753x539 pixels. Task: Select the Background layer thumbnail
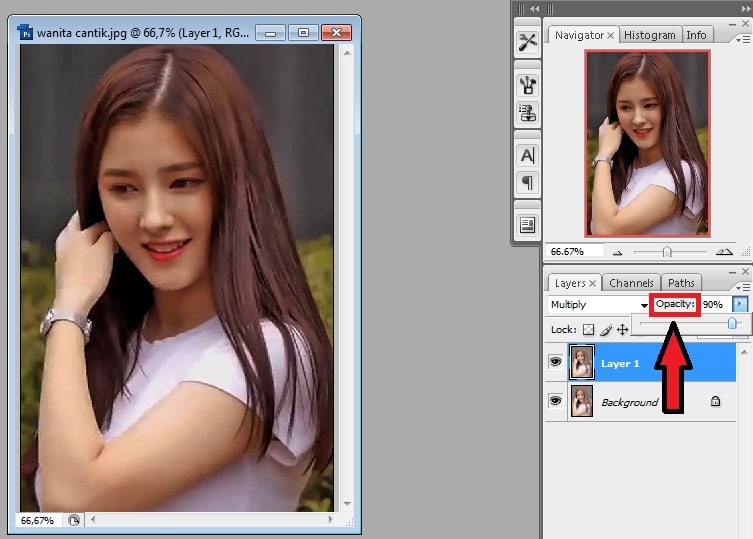click(x=581, y=401)
